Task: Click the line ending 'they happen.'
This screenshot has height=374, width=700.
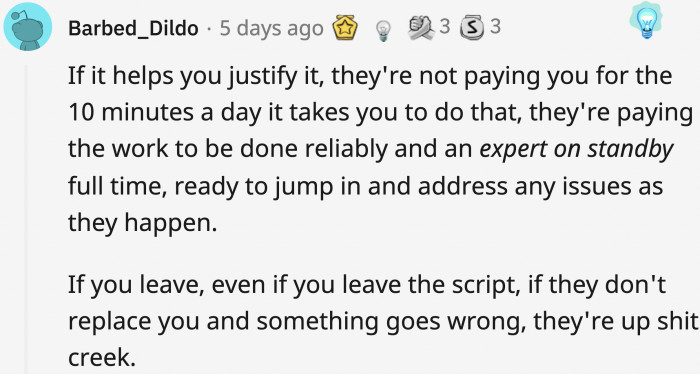Action: 142,222
